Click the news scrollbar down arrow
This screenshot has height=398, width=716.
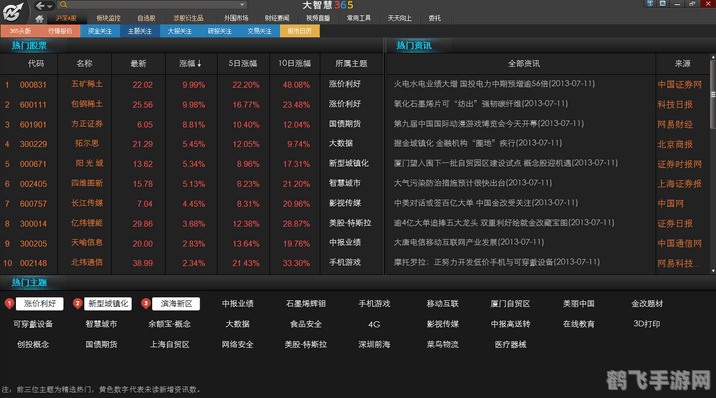[x=713, y=271]
